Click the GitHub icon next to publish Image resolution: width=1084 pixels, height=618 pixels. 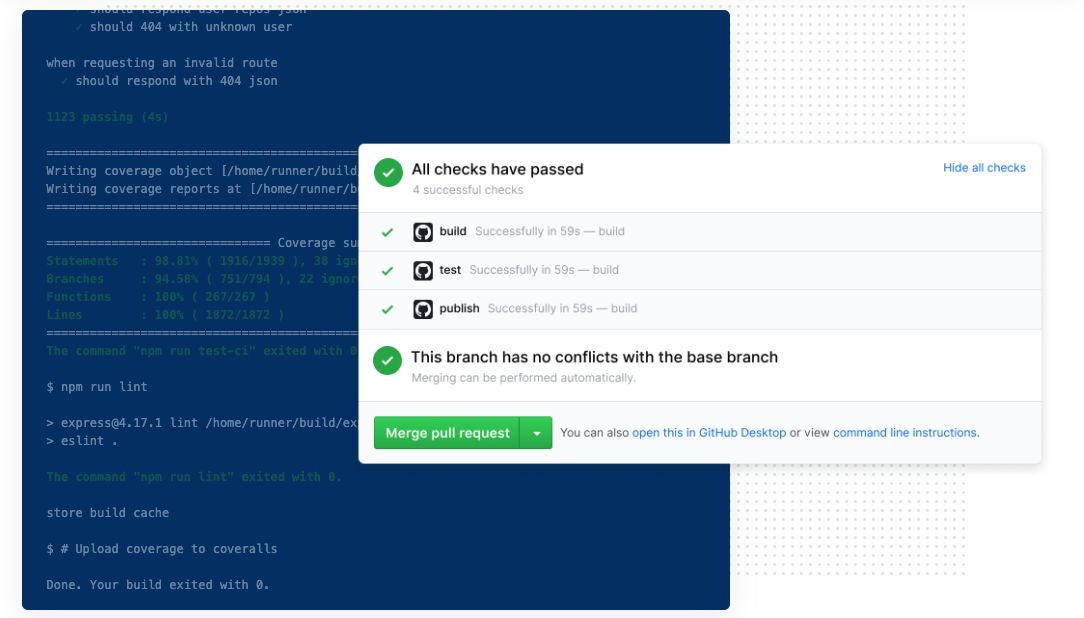coord(423,309)
